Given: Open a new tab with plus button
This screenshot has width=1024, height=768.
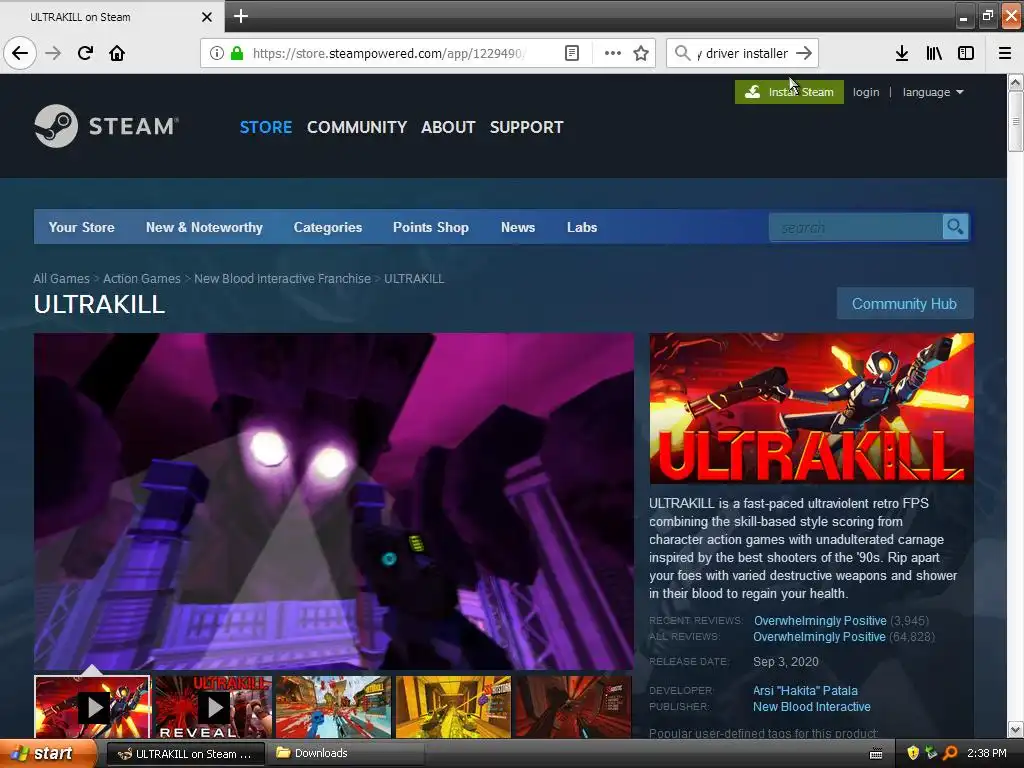Looking at the screenshot, I should 240,16.
